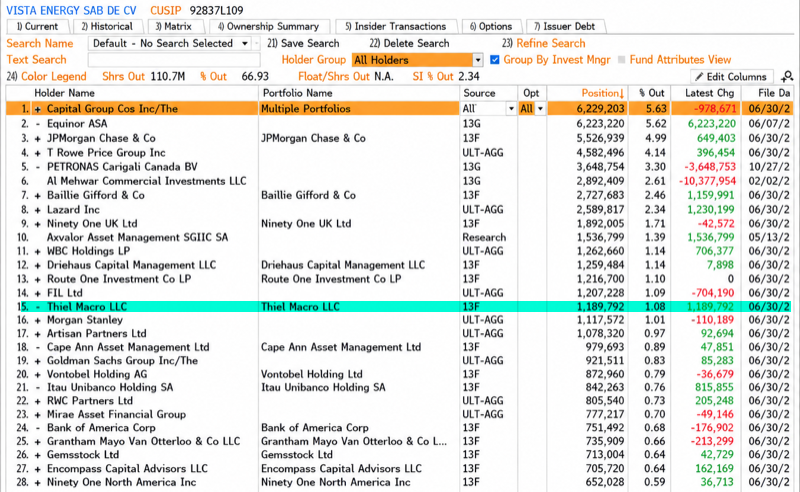Screen dimensions: 800x492
Task: Click the Source column header
Action: click(x=479, y=93)
